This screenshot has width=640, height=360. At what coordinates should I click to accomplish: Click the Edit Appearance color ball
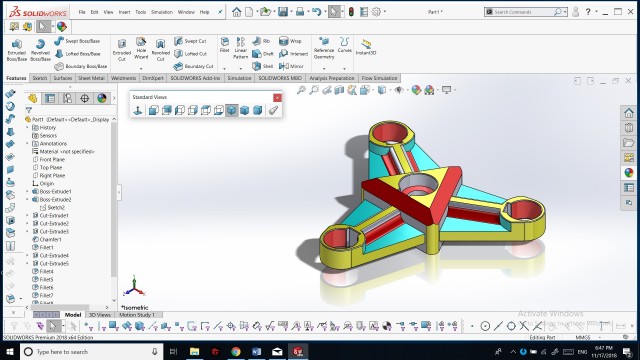pos(416,90)
